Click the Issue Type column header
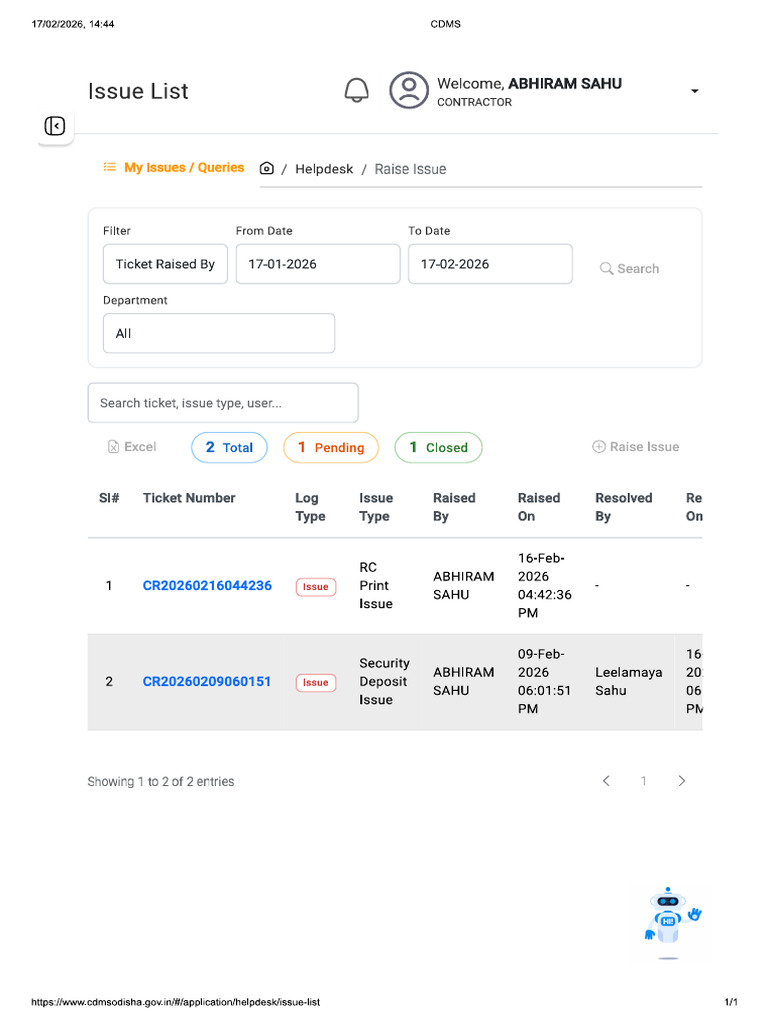768x1024 pixels. [376, 507]
